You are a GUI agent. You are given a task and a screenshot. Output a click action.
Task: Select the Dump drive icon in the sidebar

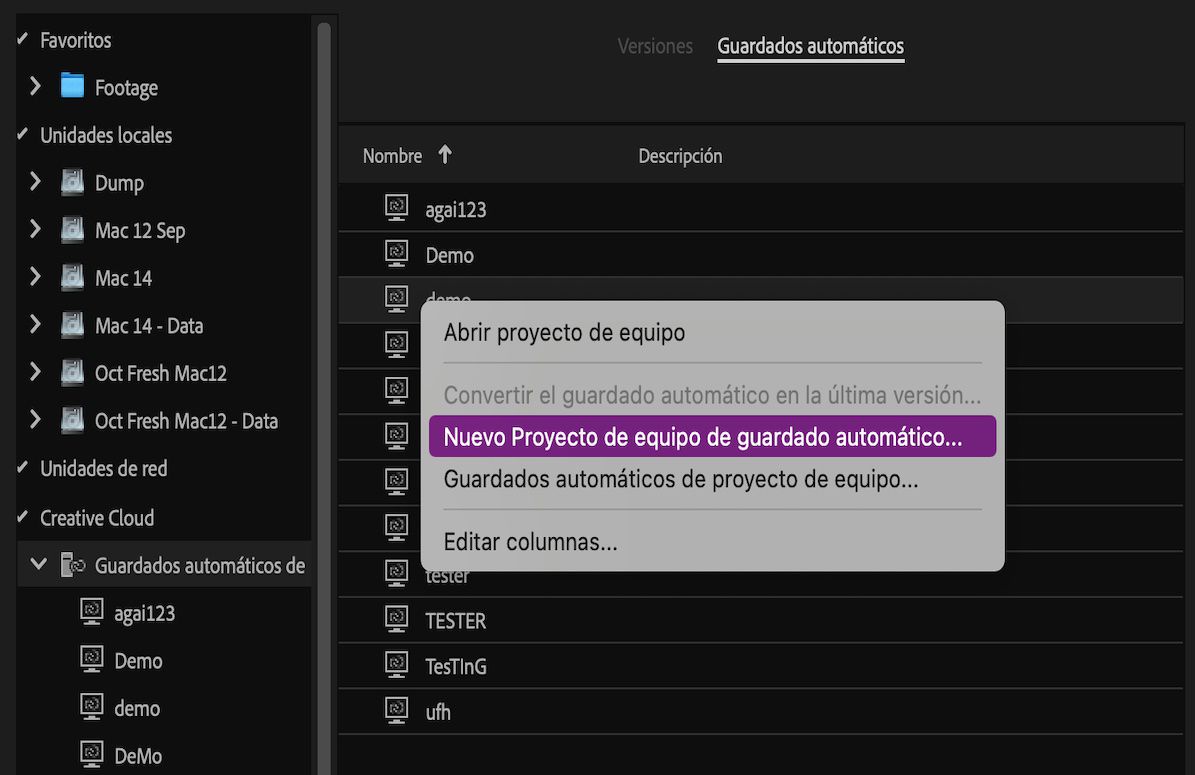[x=73, y=182]
